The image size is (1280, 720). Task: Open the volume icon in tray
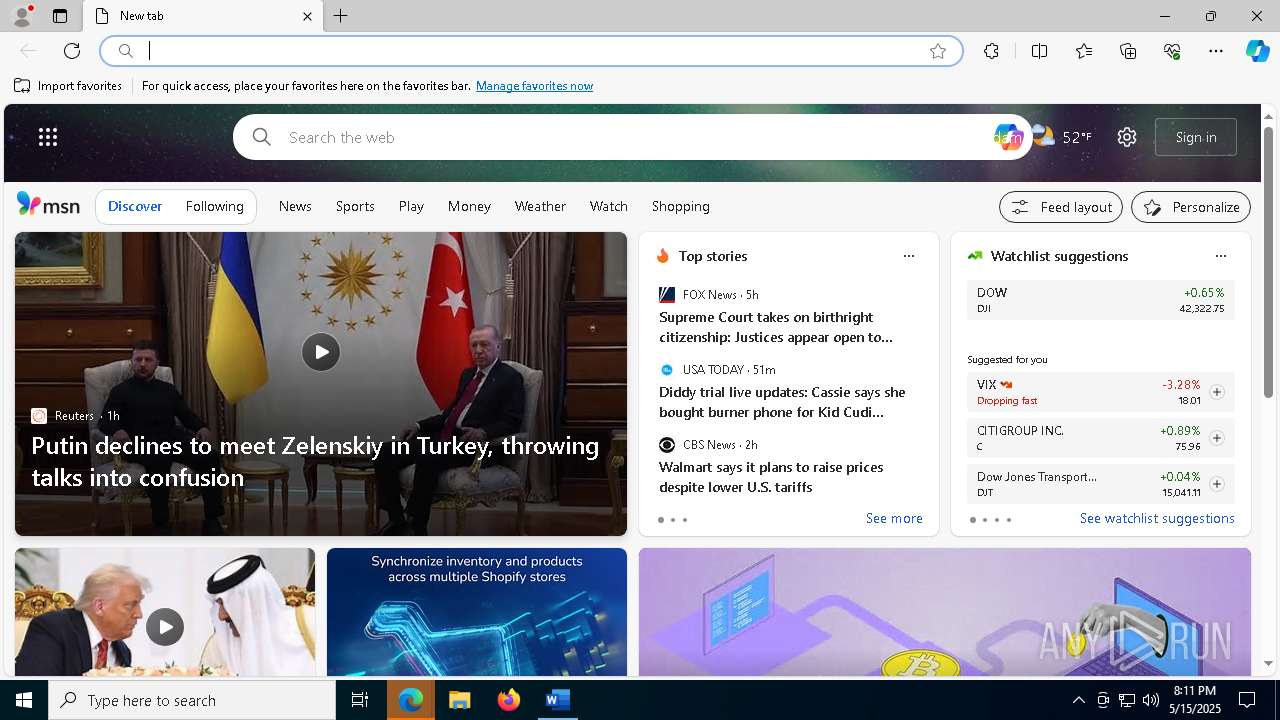coord(1150,700)
